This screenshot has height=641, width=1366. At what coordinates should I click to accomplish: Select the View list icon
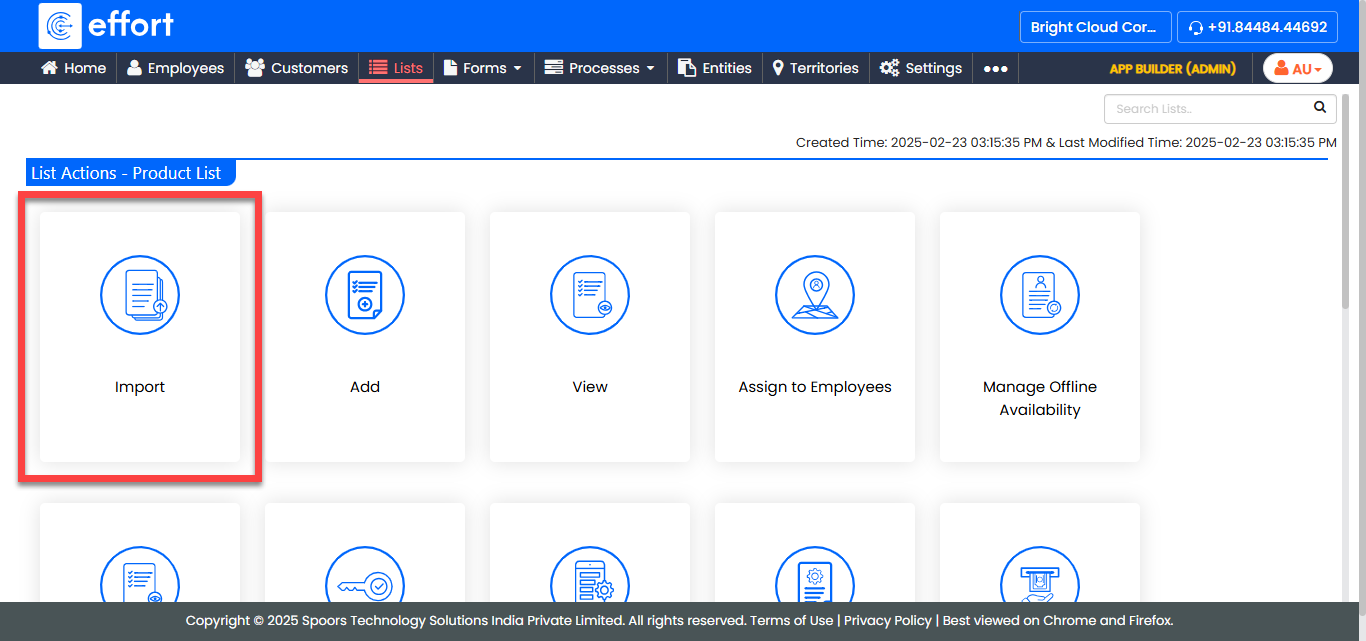[590, 295]
